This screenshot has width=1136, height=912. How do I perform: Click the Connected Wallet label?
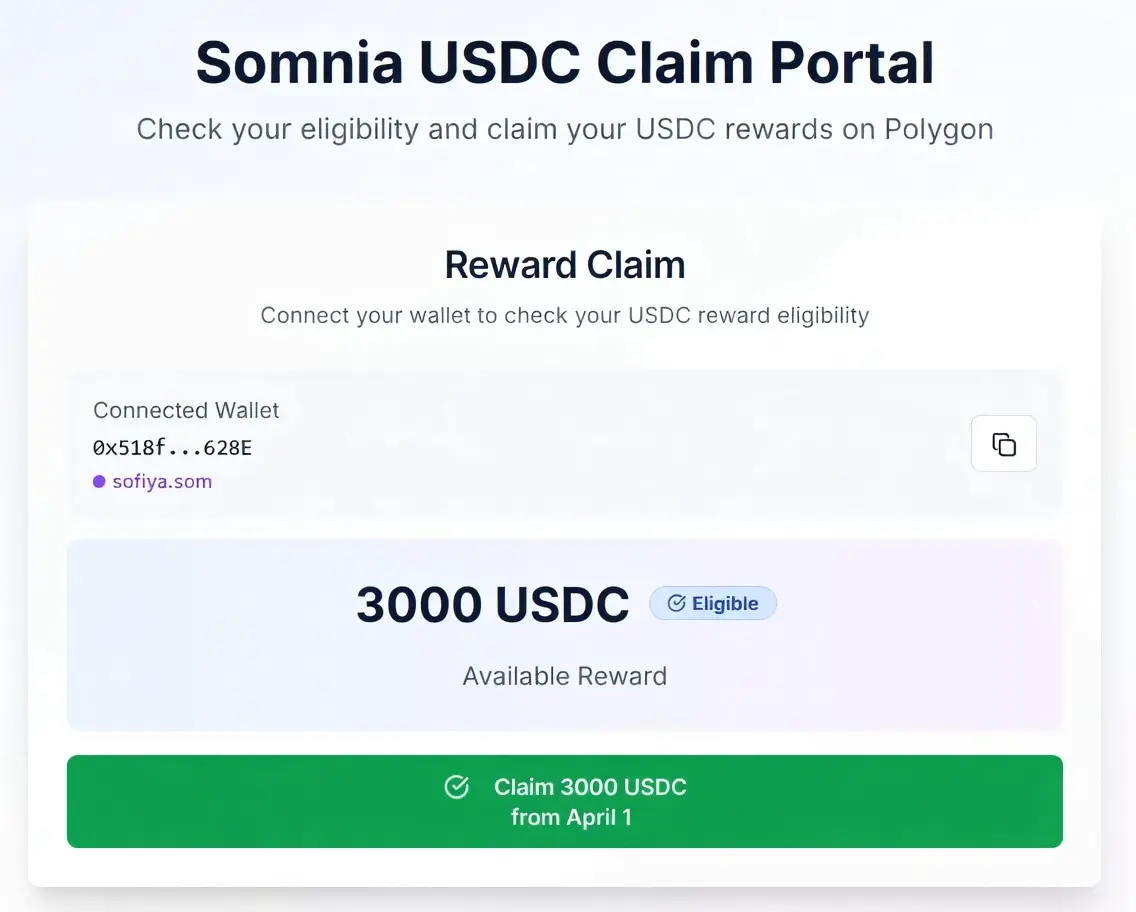pyautogui.click(x=186, y=410)
